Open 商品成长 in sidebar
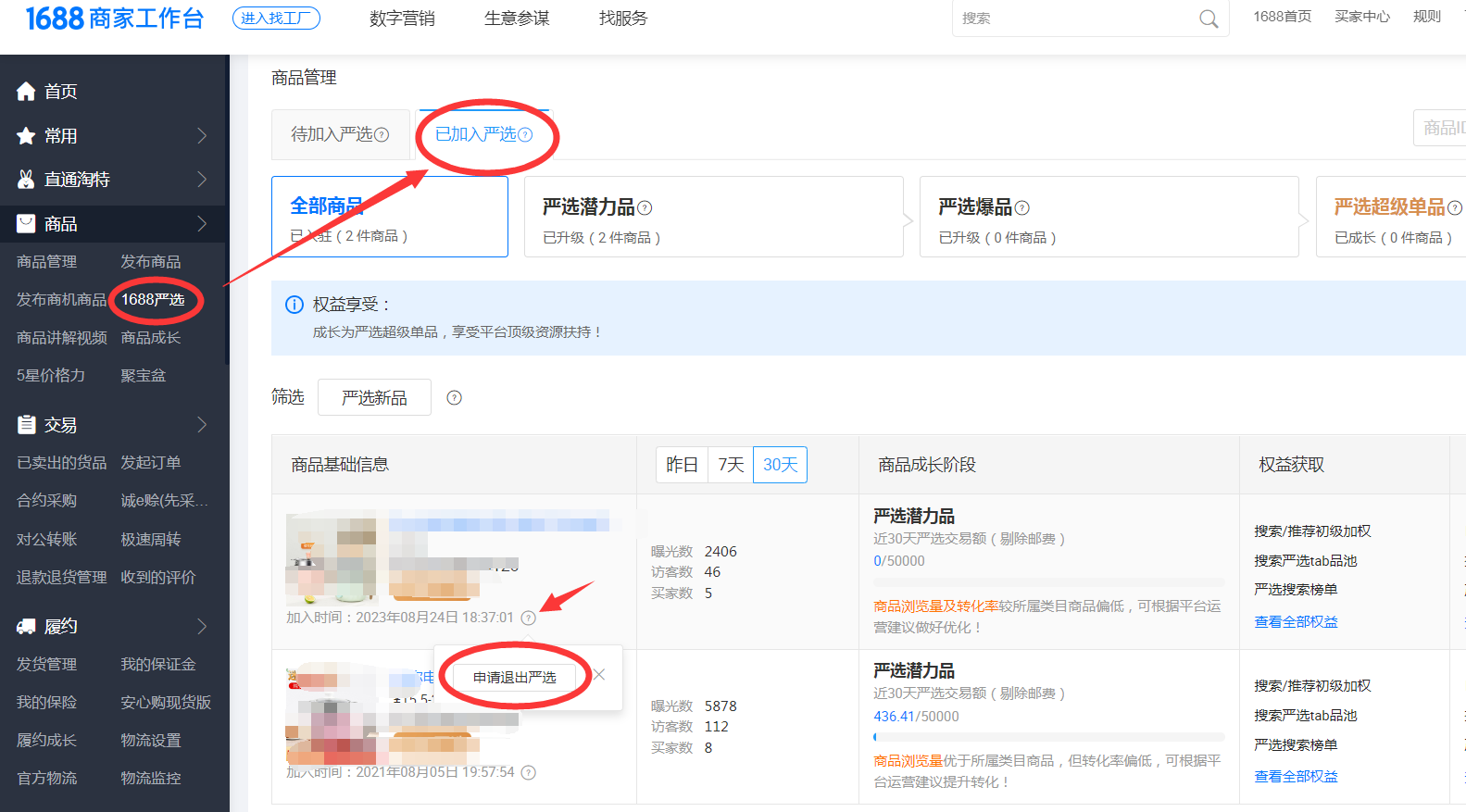This screenshot has height=812, width=1466. tap(151, 338)
